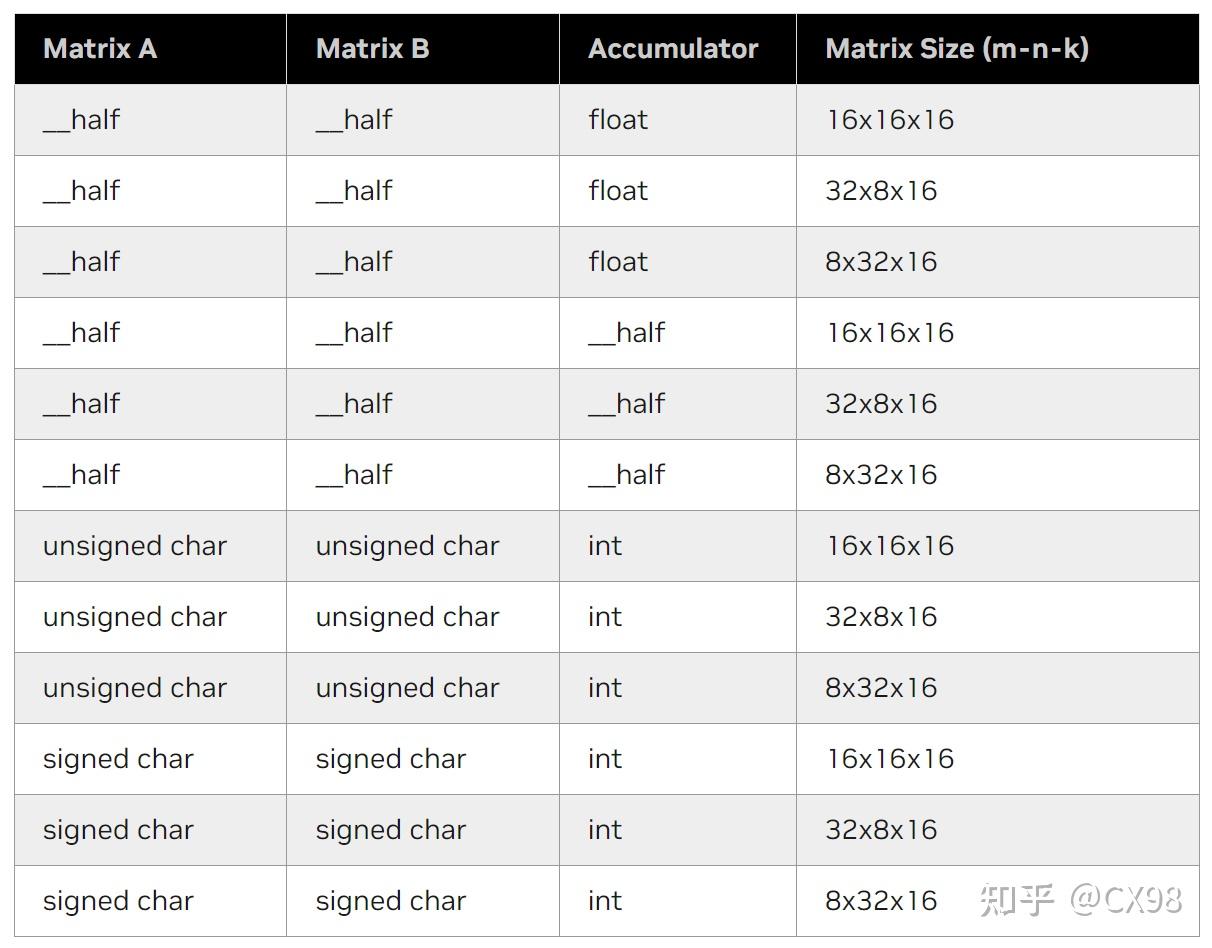Select the first unsigned char Matrix A cell
The height and width of the screenshot is (948, 1212).
[x=135, y=546]
